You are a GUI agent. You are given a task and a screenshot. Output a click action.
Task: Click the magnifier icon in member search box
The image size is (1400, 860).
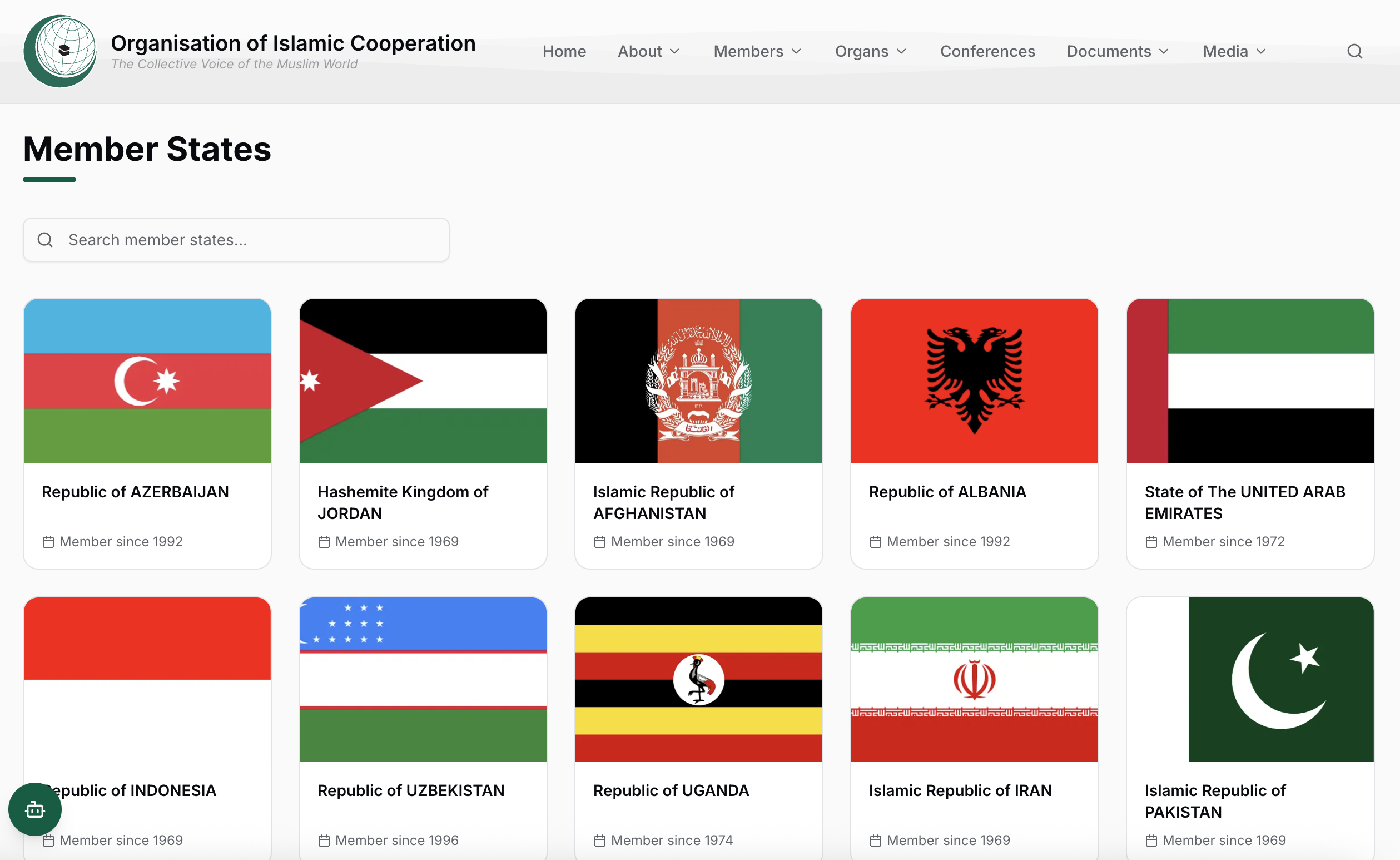(46, 240)
